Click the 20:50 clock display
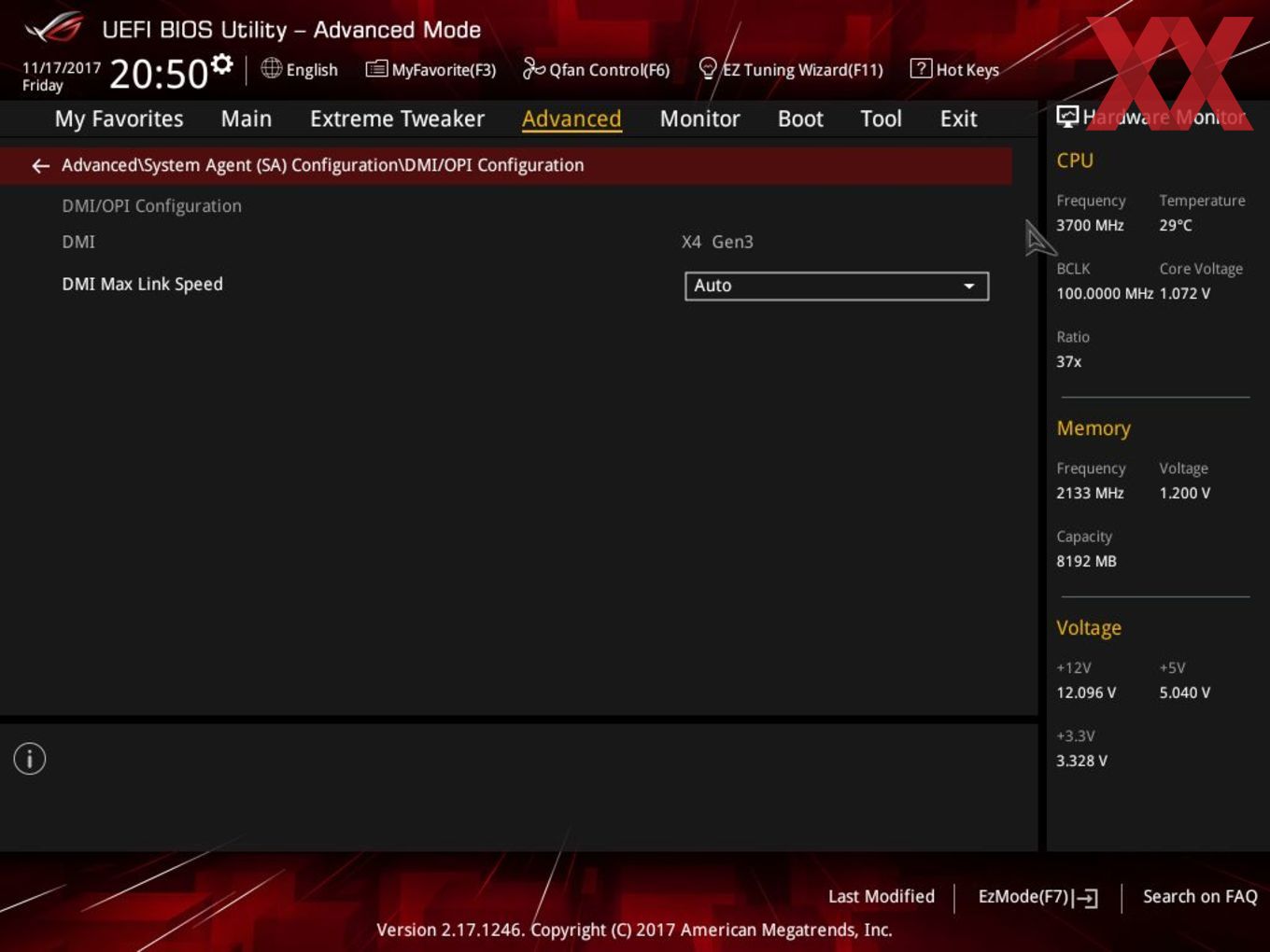This screenshot has height=952, width=1270. pos(159,74)
